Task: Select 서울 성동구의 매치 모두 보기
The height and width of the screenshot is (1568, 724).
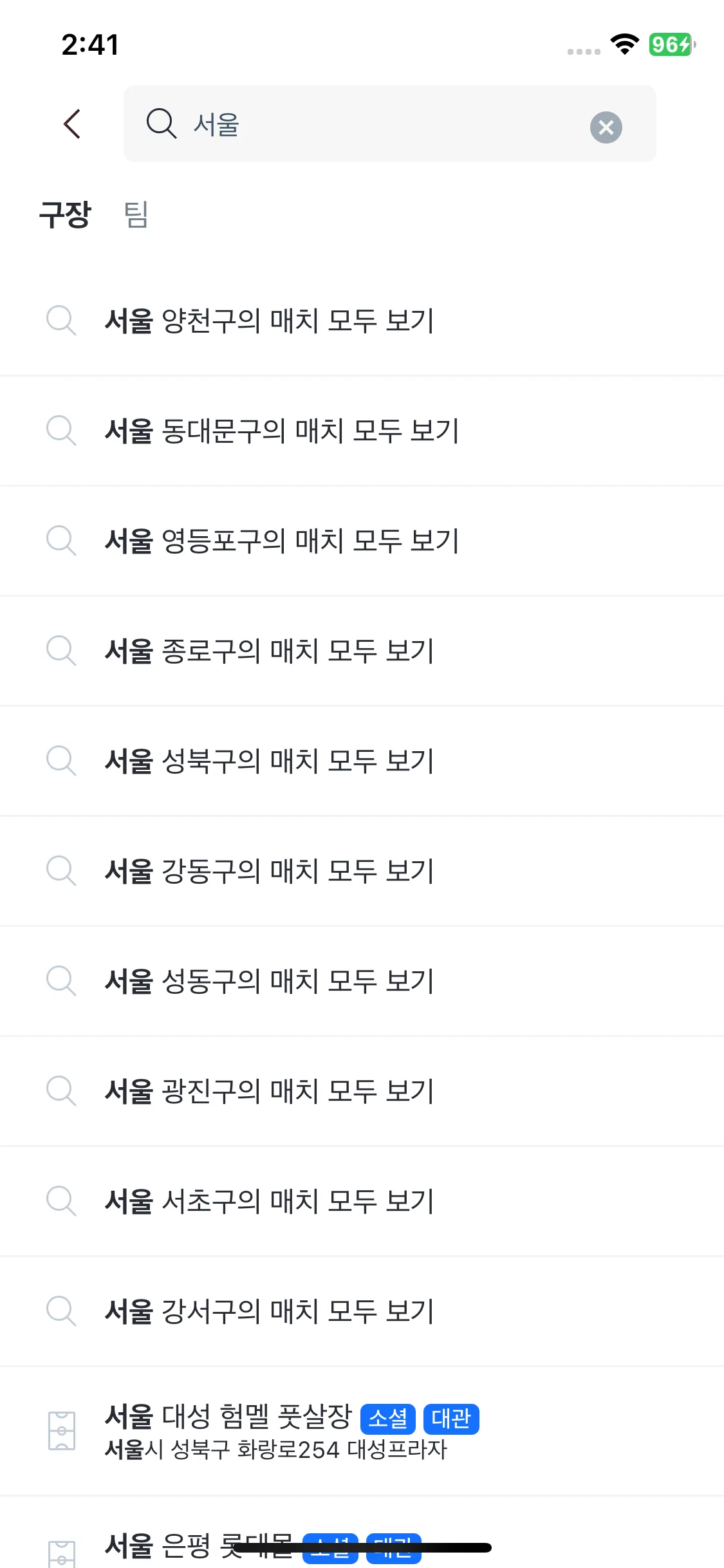Action: pos(269,980)
